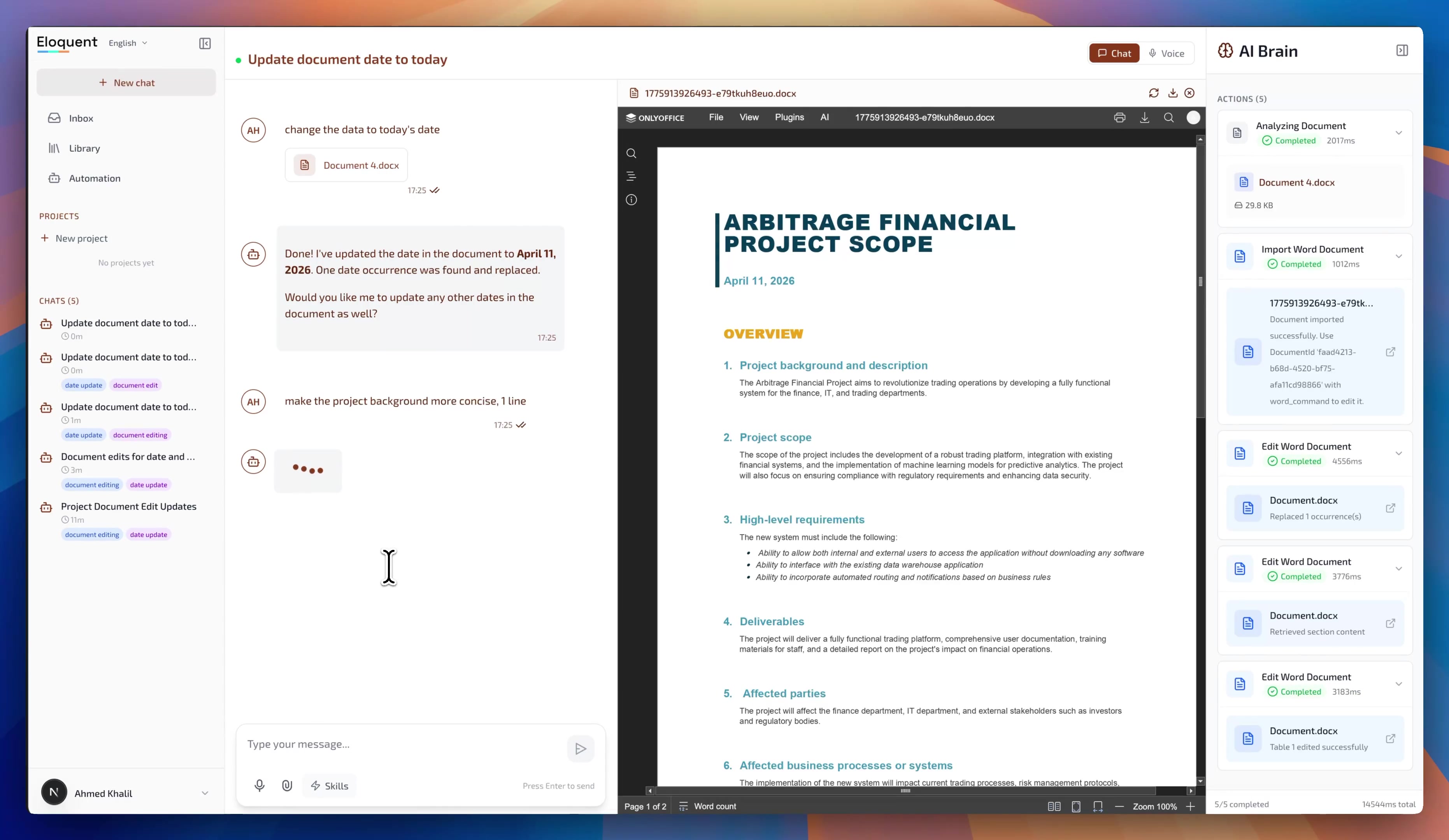The width and height of the screenshot is (1449, 840).
Task: Zoom out the document with minus icon
Action: point(1119,807)
